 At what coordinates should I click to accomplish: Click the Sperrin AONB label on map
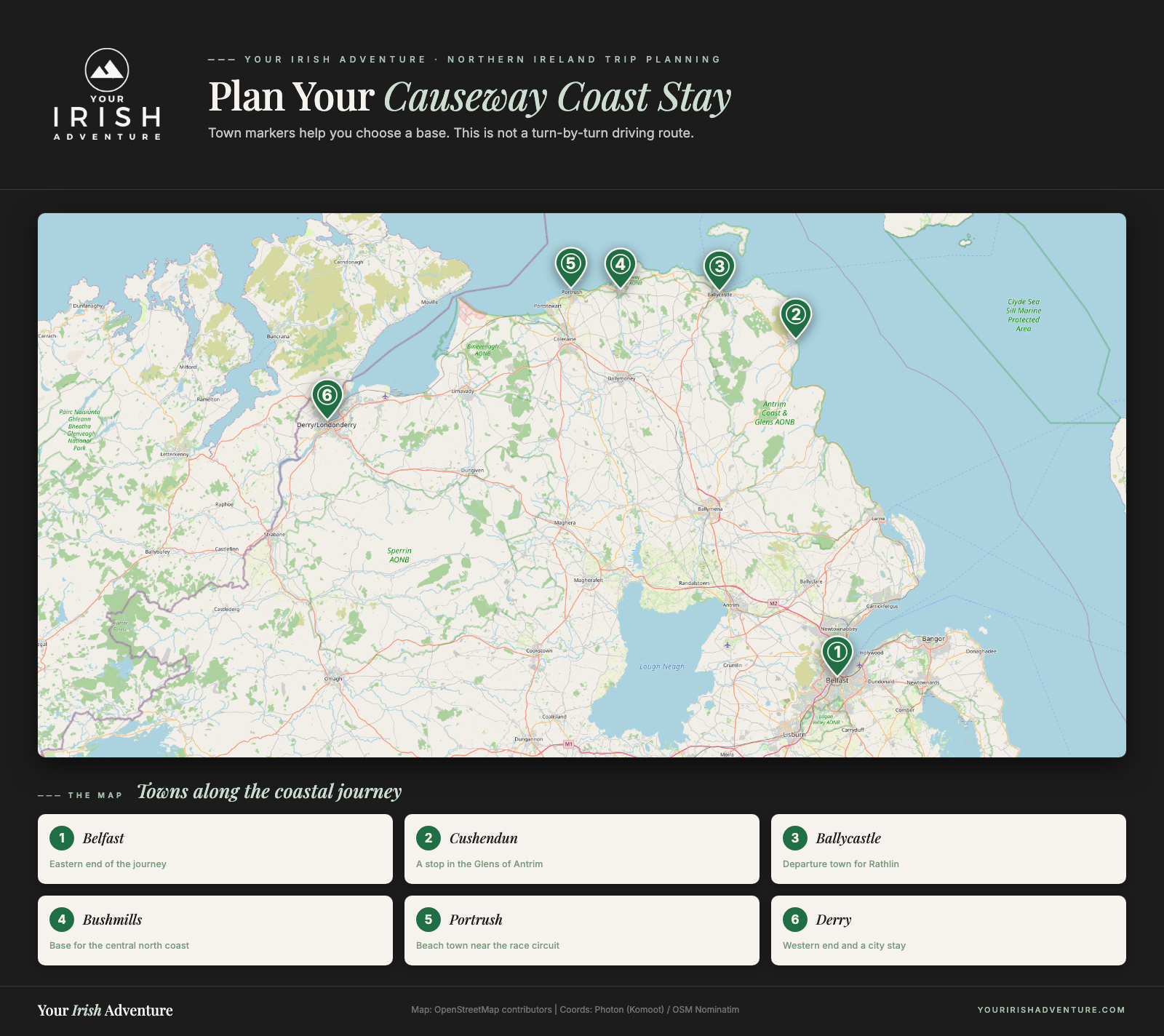tap(399, 555)
